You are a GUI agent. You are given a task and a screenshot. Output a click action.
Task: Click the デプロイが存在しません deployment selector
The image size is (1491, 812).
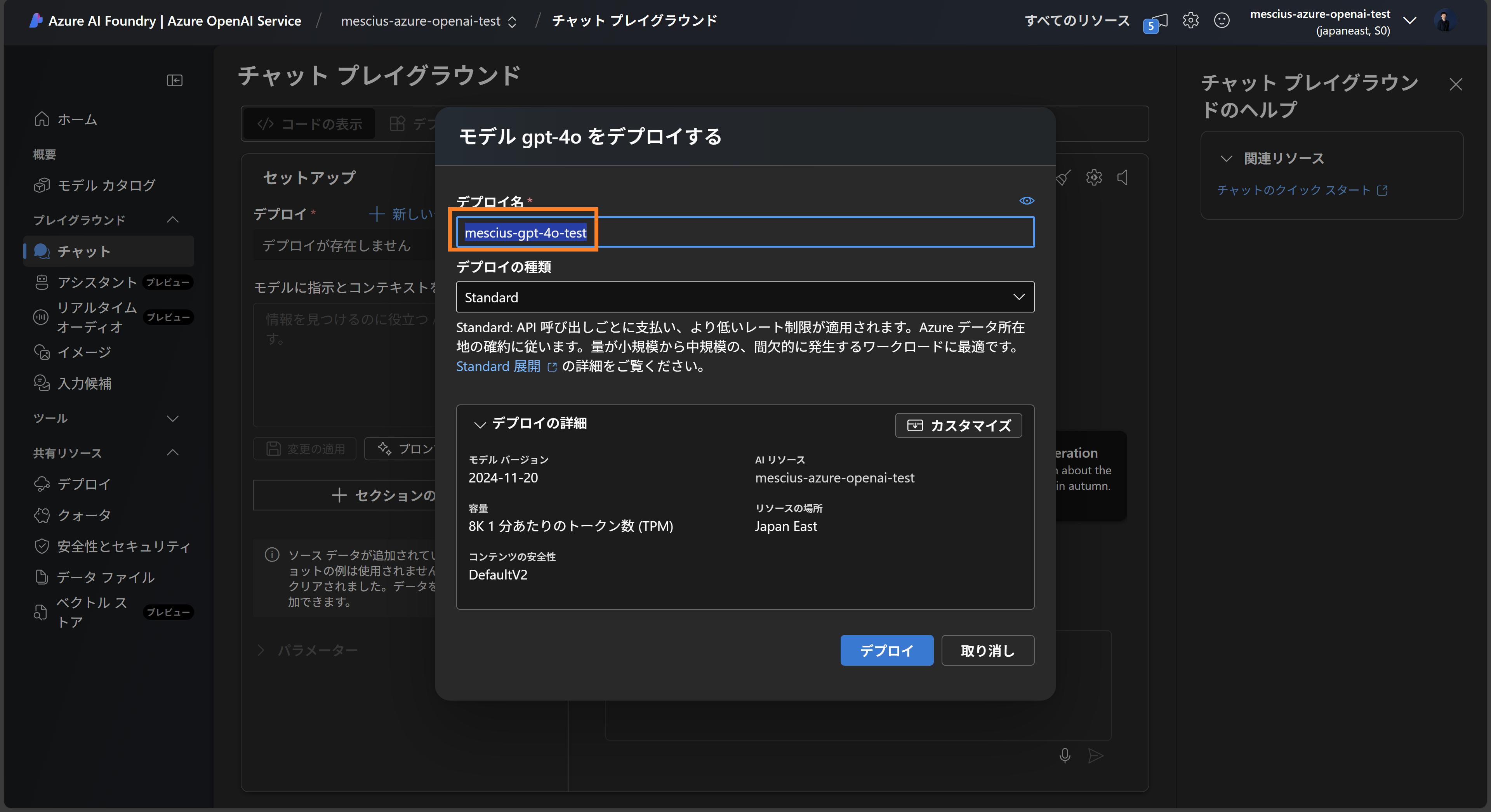coord(344,246)
